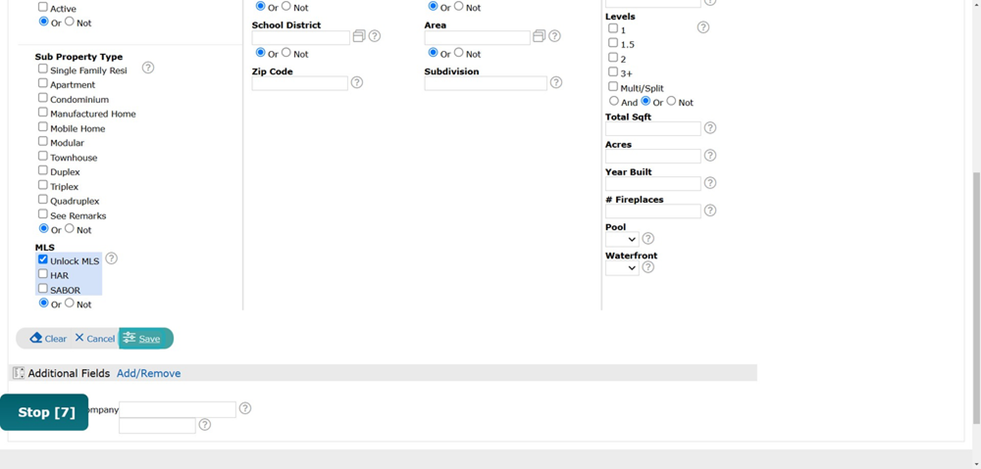981x469 pixels.
Task: Open help icon for Sub Property Type
Action: coord(148,68)
